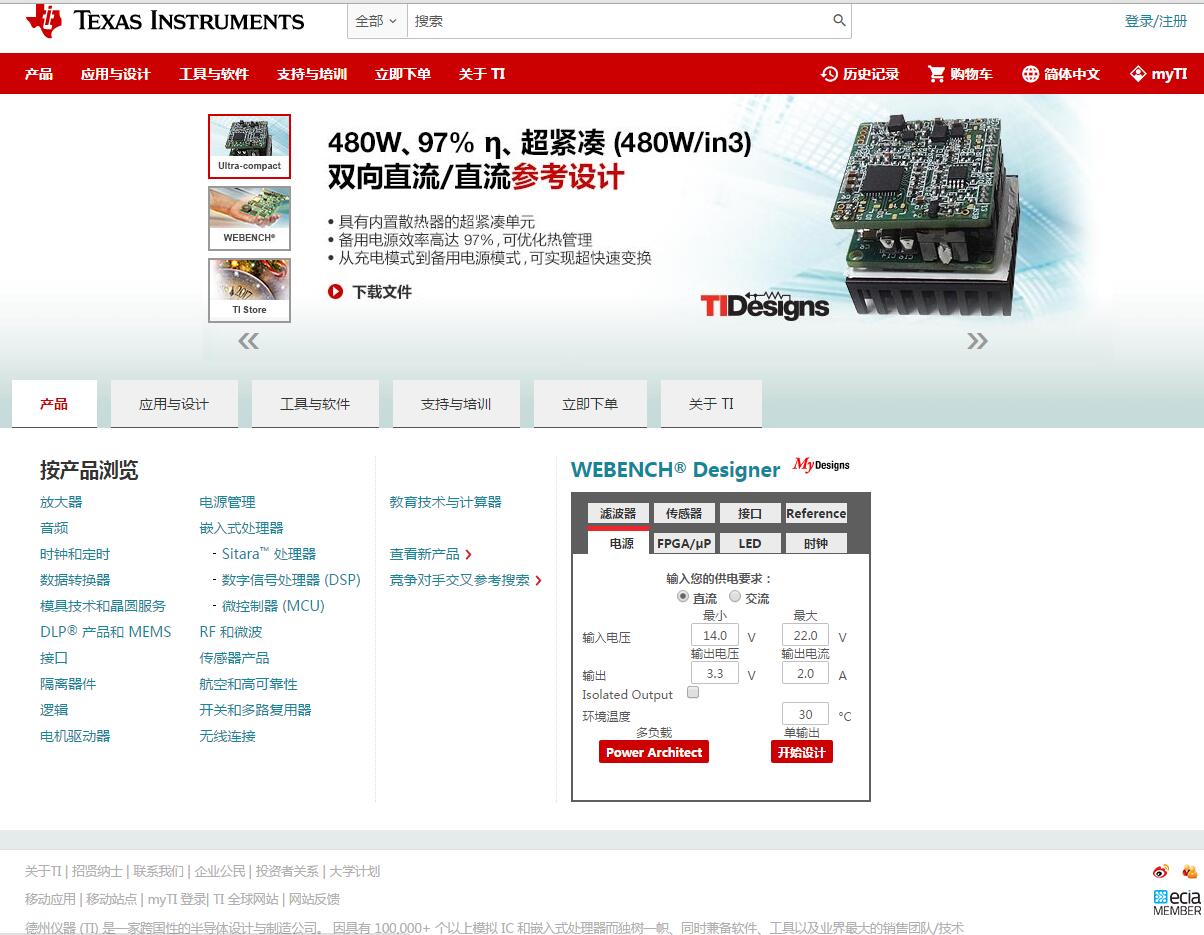1204x935 pixels.
Task: Select the WEBENCH FPGA/µP tab
Action: click(x=684, y=543)
